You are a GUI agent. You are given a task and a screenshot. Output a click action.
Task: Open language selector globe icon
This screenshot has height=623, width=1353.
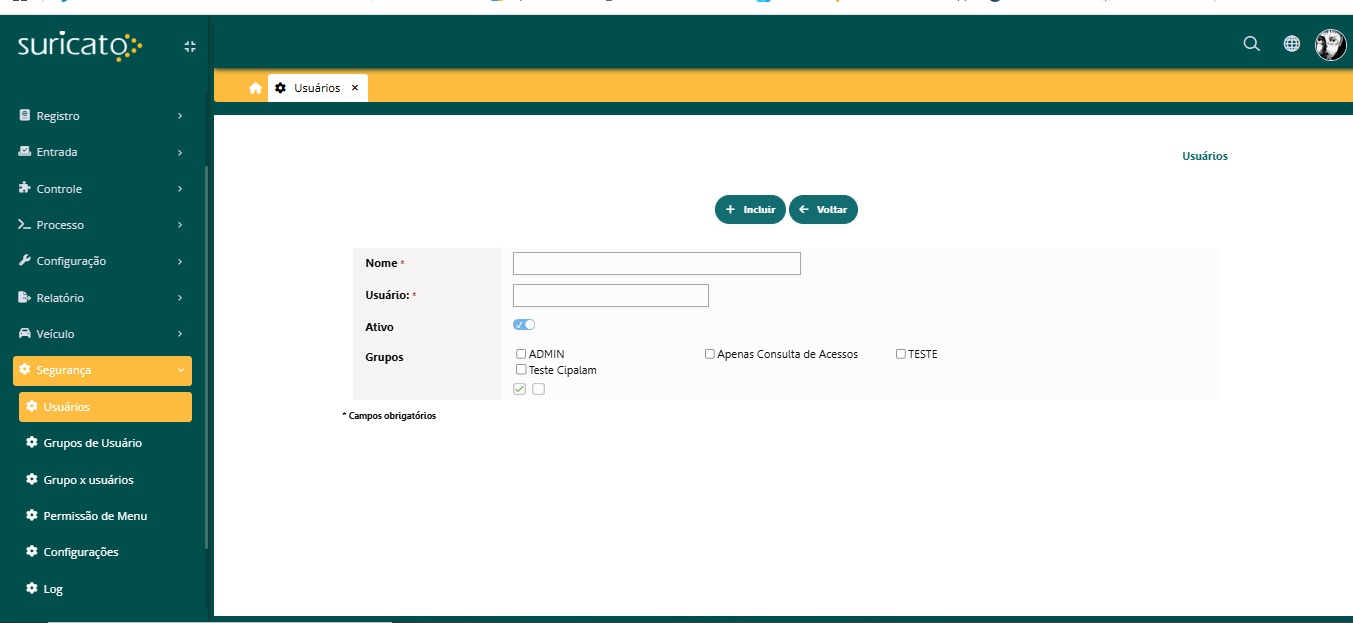tap(1292, 44)
